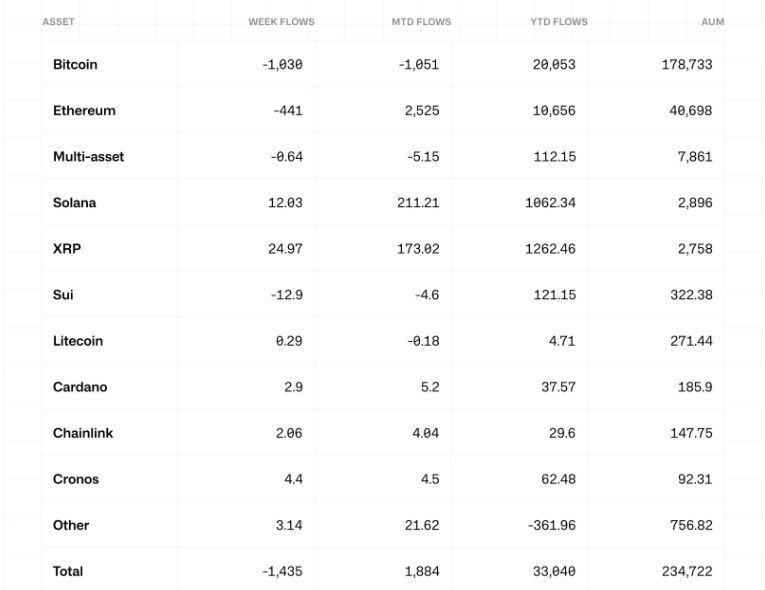Click Bitcoin AUM value 178,733

click(686, 64)
